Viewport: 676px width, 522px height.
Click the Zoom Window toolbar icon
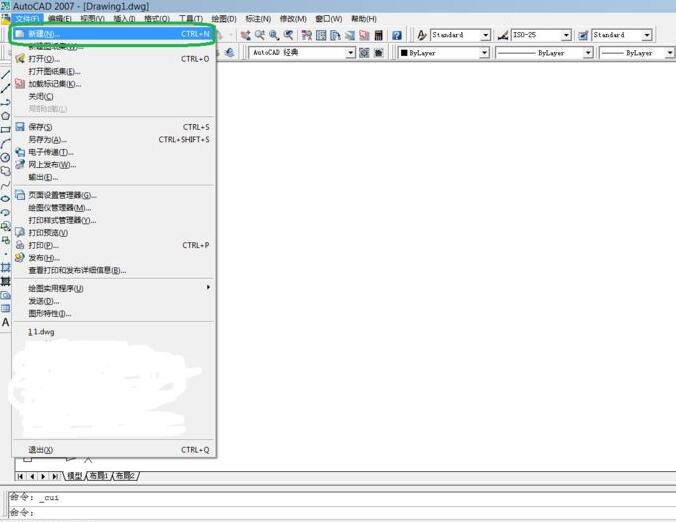click(274, 35)
